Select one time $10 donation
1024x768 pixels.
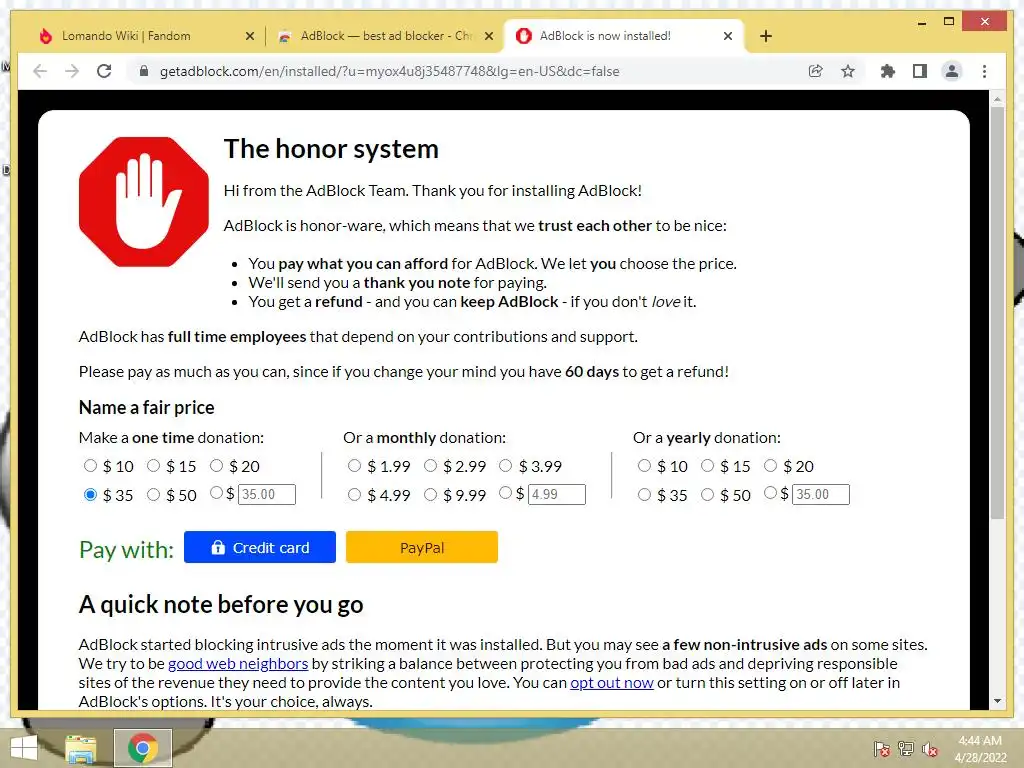(90, 466)
